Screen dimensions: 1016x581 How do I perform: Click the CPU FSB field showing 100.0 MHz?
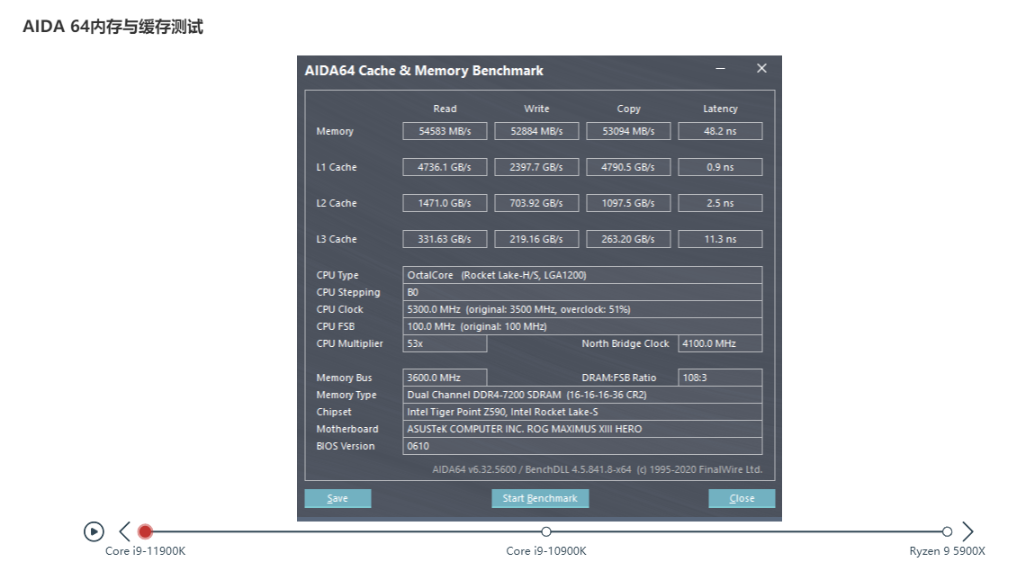(583, 326)
